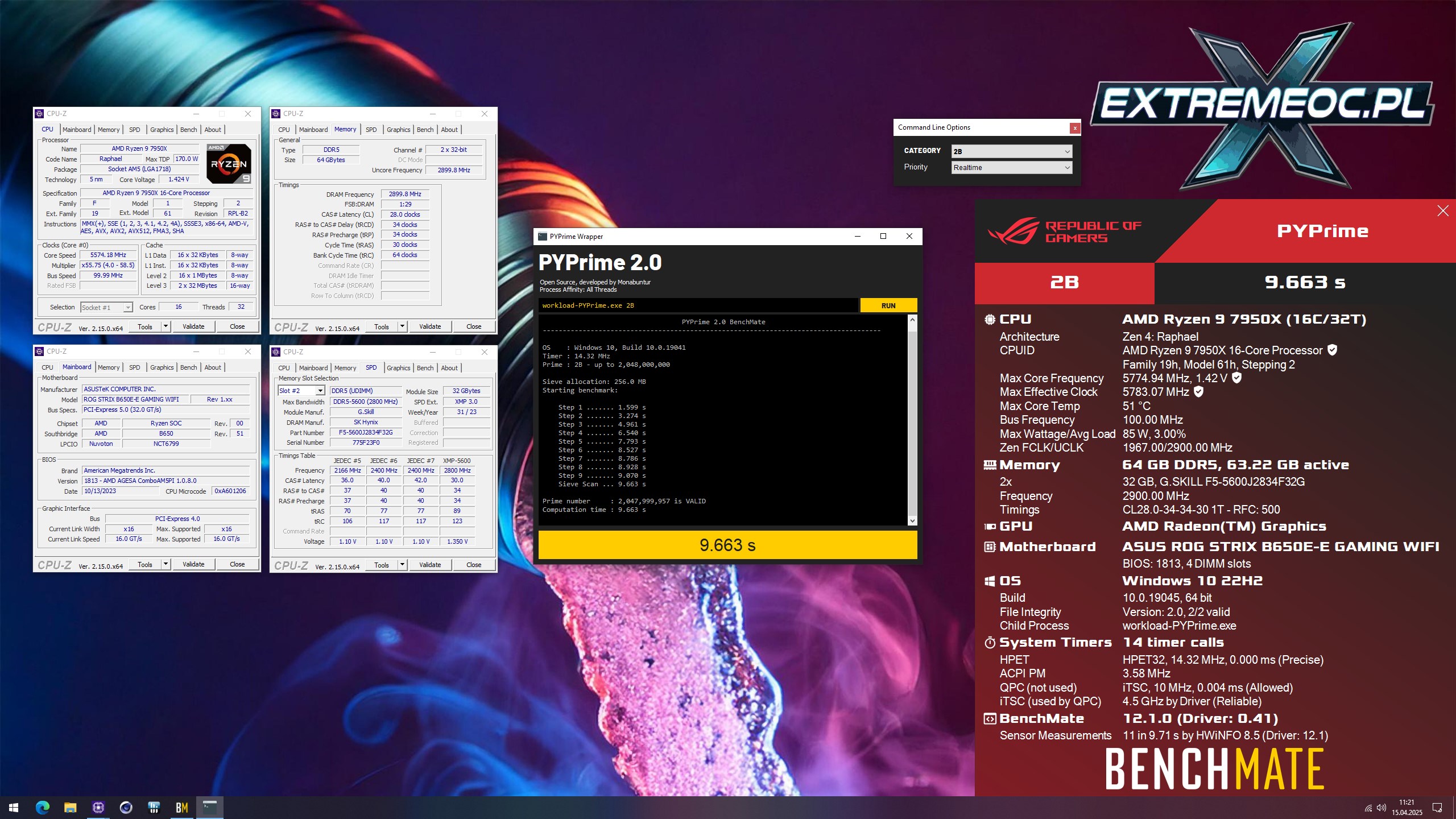The width and height of the screenshot is (1456, 819).
Task: Click BenchMate section icon
Action: point(990,719)
